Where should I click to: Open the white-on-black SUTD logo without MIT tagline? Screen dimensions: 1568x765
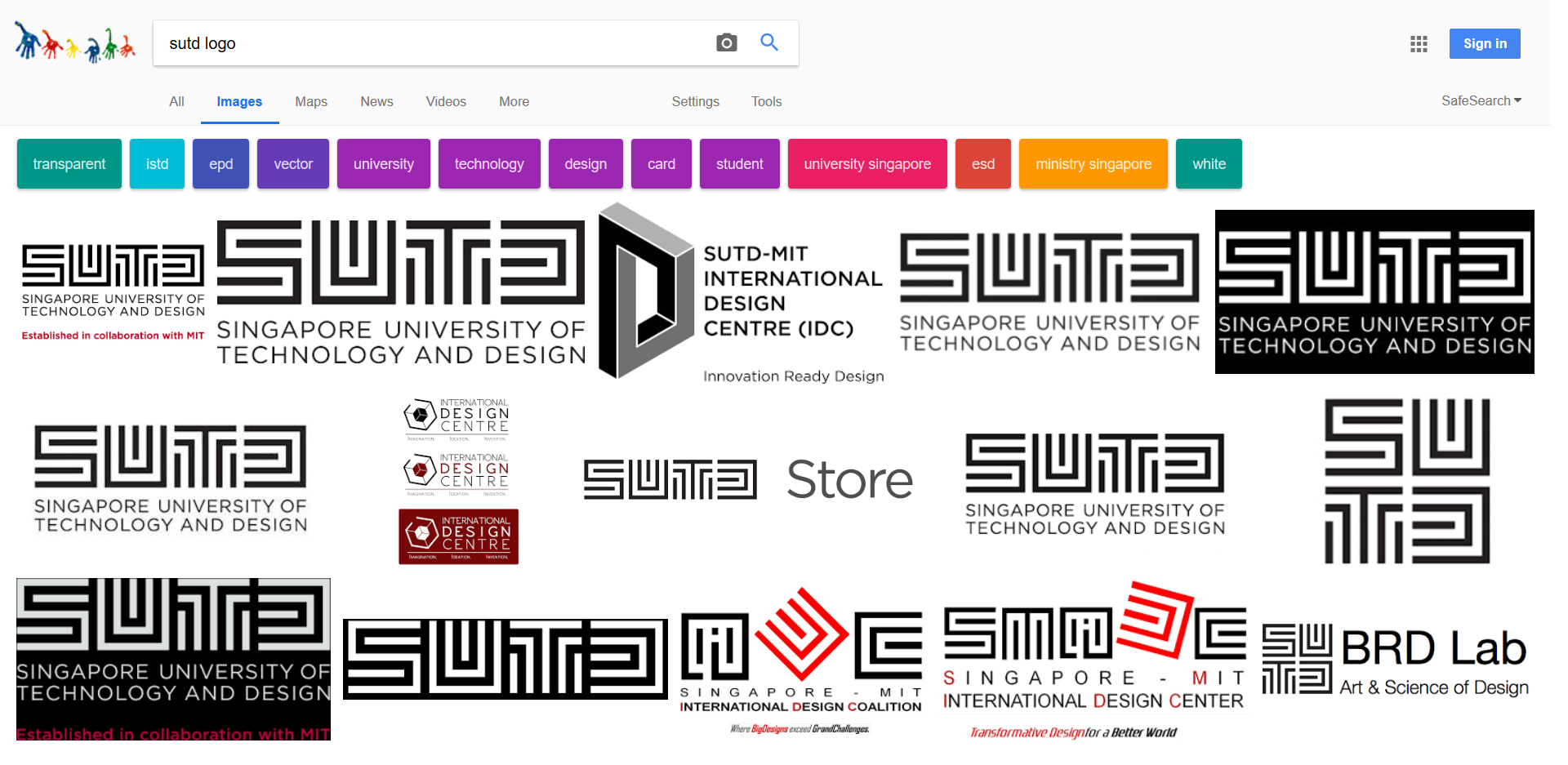click(x=1374, y=291)
